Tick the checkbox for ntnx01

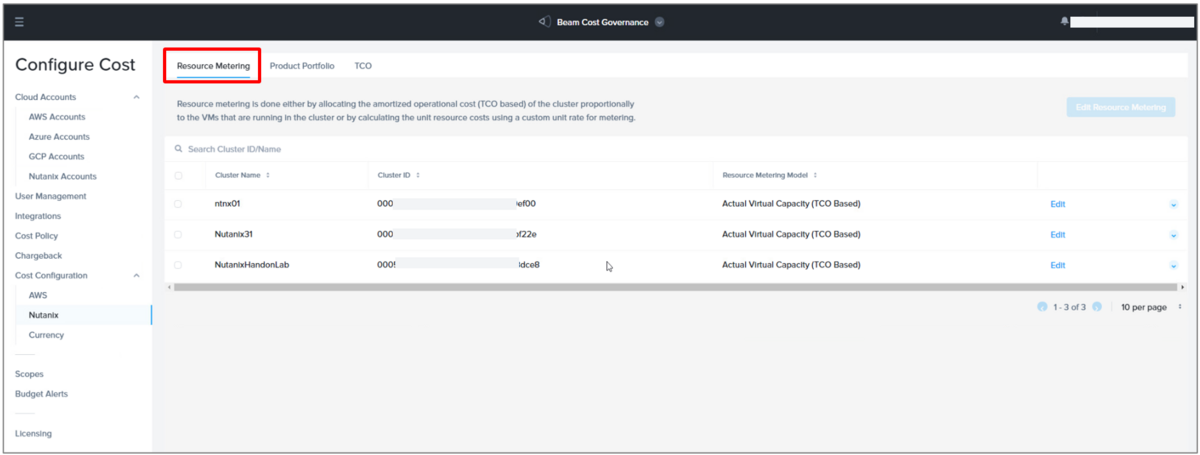(179, 204)
